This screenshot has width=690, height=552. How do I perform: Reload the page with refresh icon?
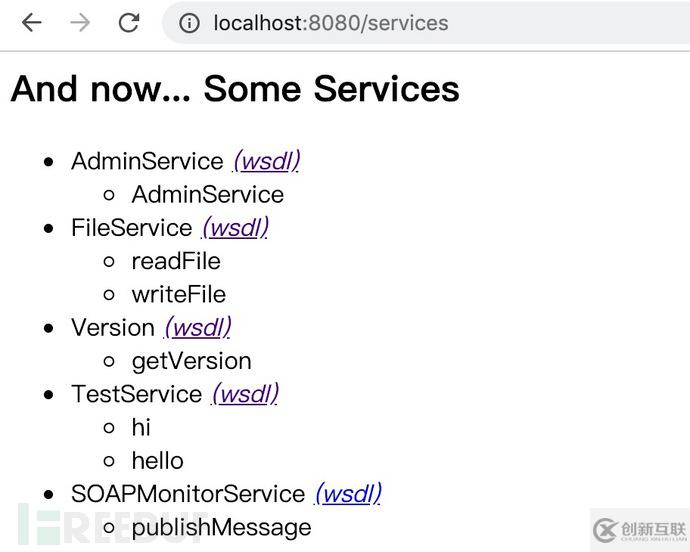(x=129, y=22)
